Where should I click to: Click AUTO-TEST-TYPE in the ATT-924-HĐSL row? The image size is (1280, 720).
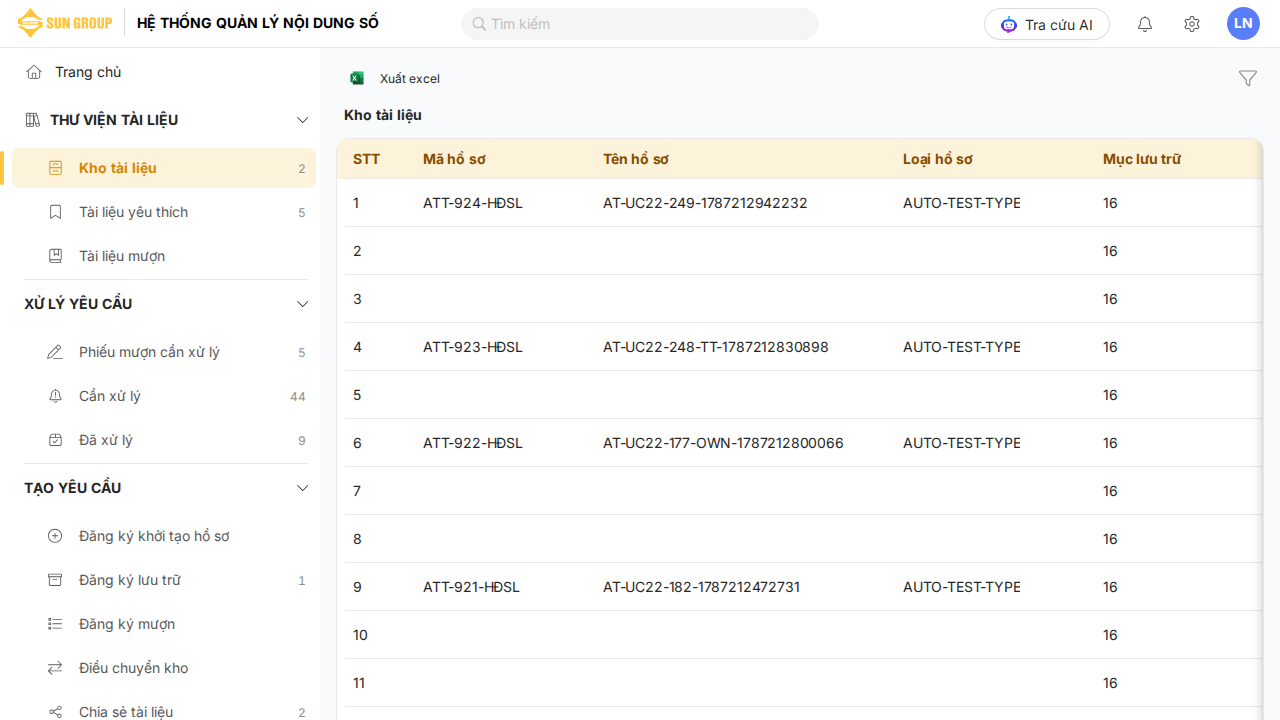click(x=962, y=203)
